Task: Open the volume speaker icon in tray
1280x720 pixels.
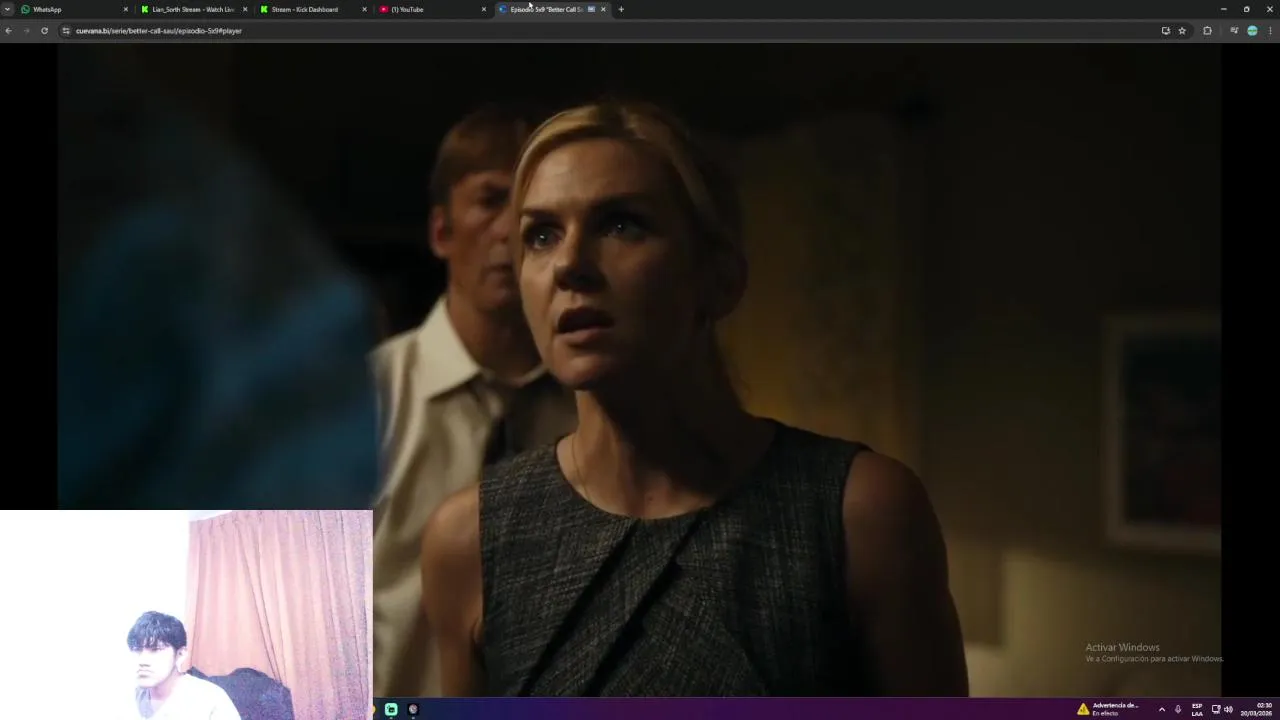Action: [x=1228, y=709]
